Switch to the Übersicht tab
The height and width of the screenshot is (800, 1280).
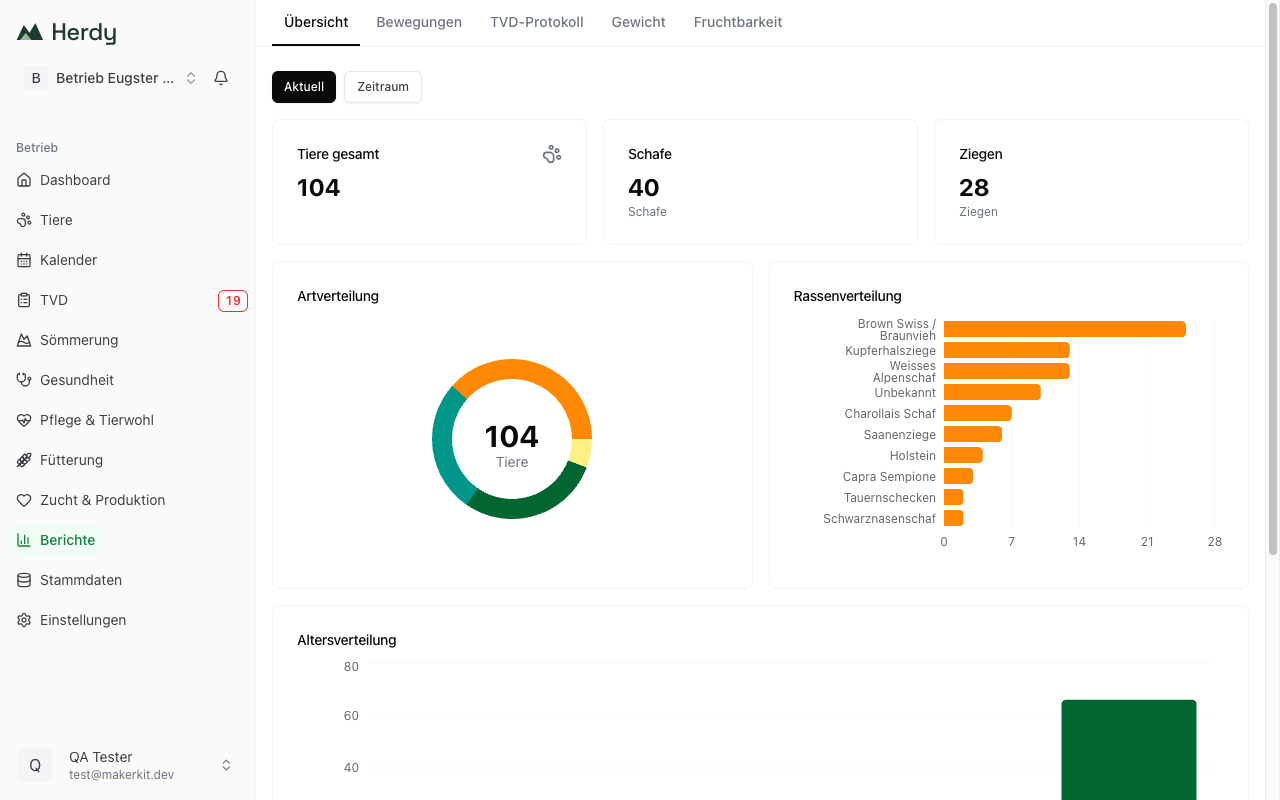pyautogui.click(x=316, y=22)
